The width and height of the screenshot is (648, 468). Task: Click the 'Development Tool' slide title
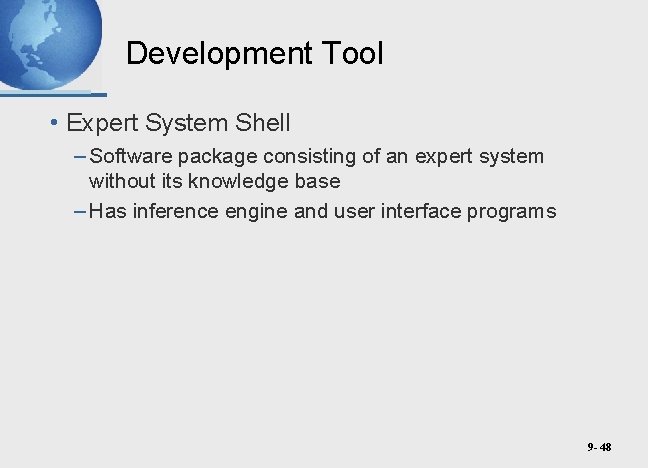pyautogui.click(x=254, y=54)
